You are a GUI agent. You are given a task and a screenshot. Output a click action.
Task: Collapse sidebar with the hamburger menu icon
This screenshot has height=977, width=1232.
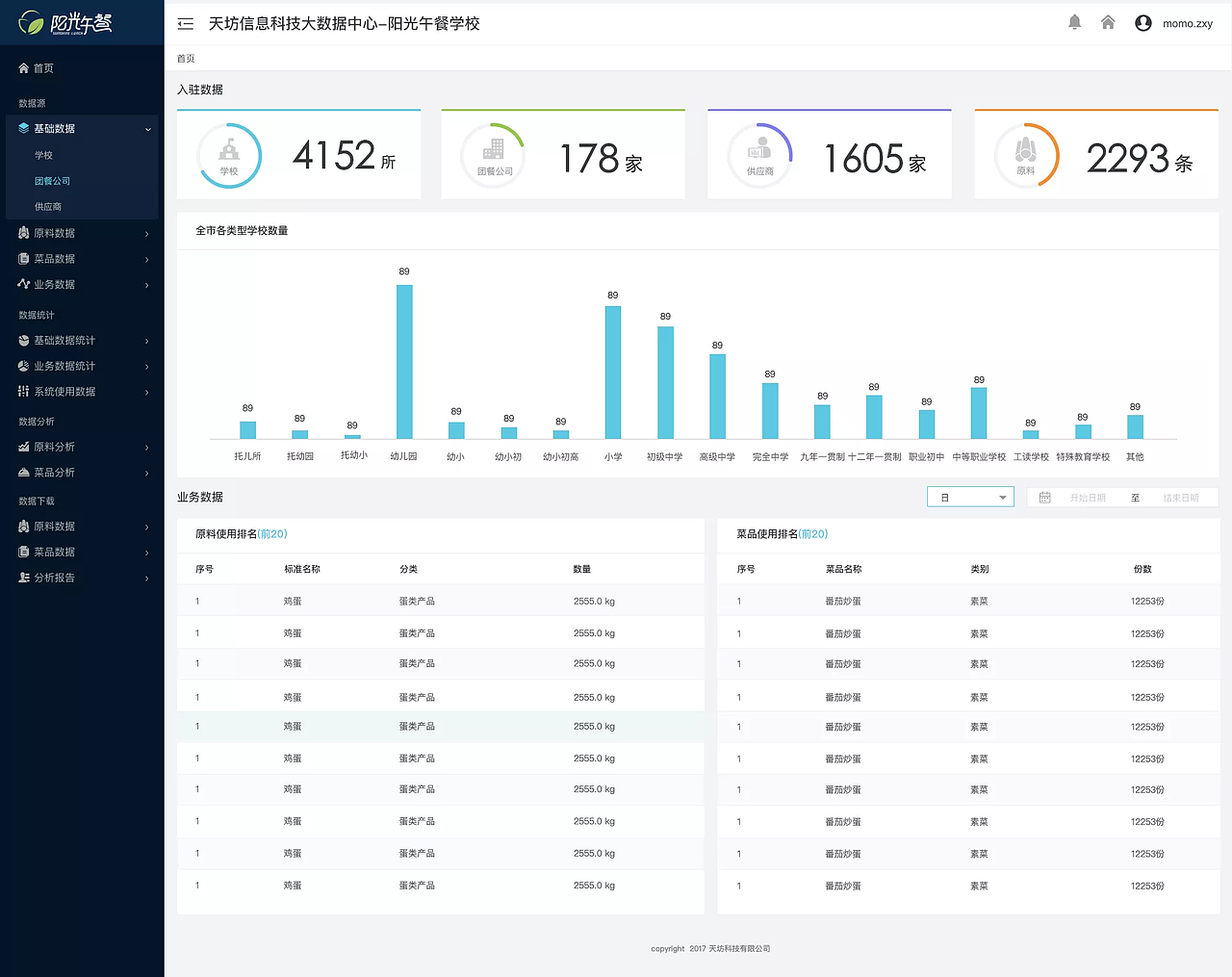(186, 23)
